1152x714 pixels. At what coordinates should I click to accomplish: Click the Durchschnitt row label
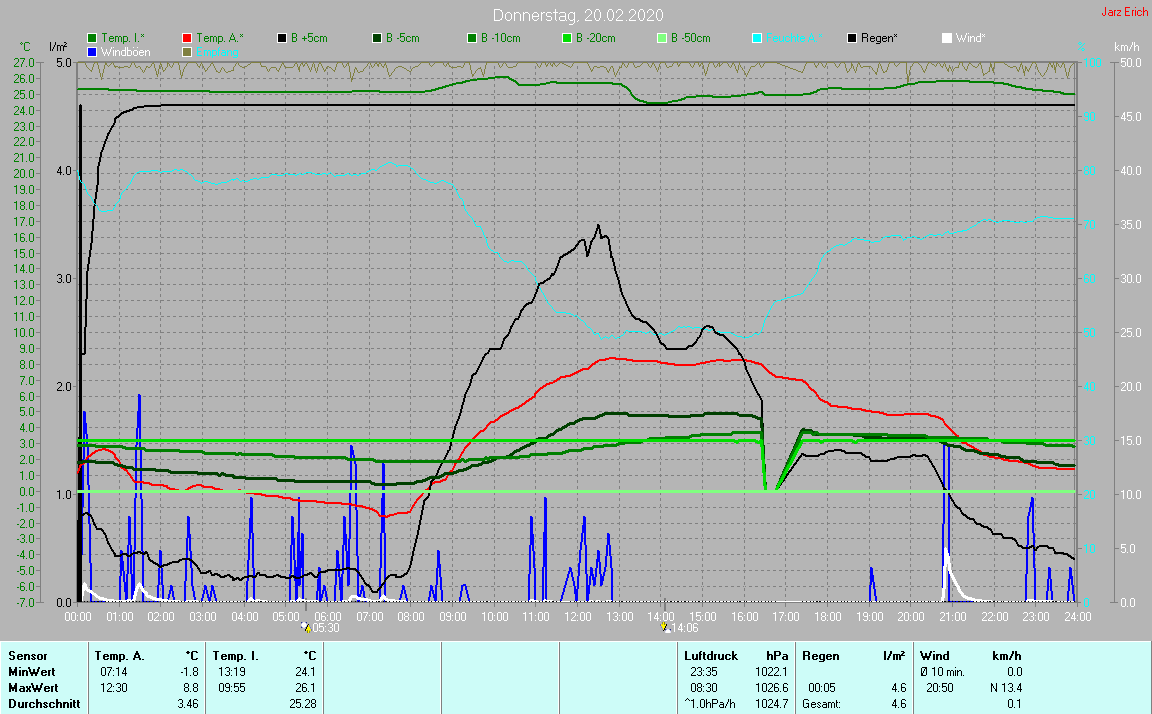click(40, 704)
